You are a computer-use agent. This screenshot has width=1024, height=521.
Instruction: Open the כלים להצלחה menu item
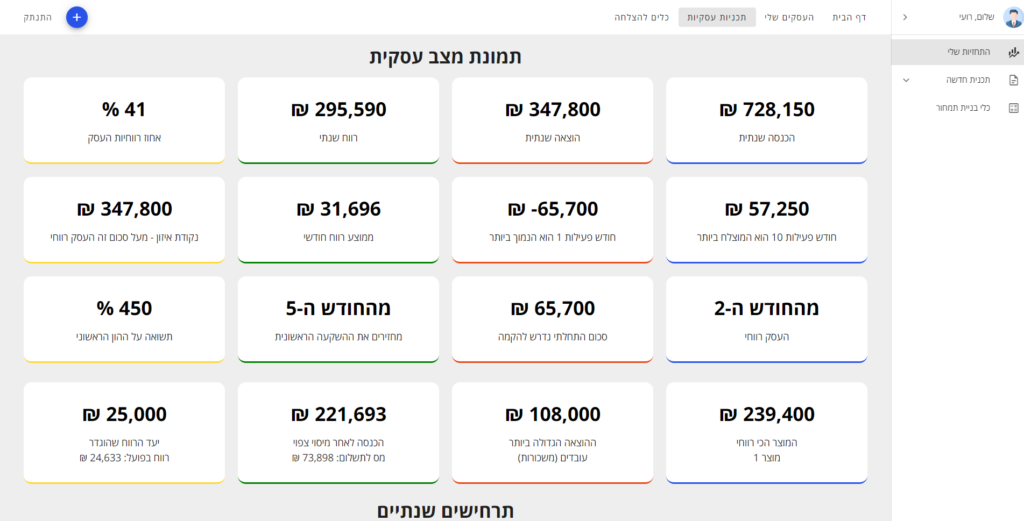click(x=642, y=17)
